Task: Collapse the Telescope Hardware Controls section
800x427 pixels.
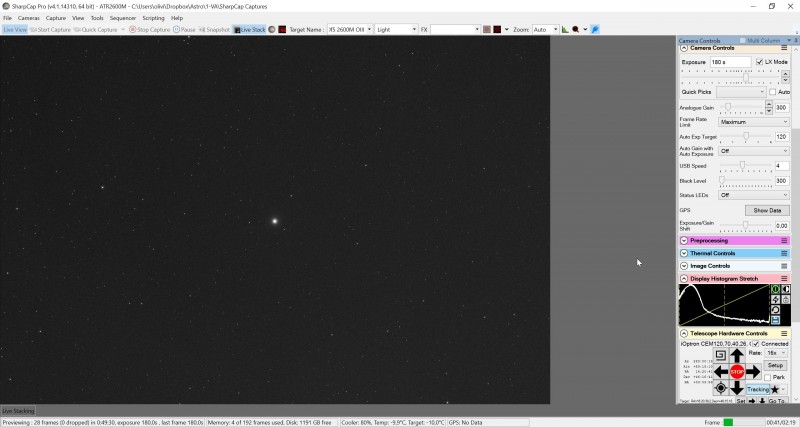Action: tap(684, 333)
